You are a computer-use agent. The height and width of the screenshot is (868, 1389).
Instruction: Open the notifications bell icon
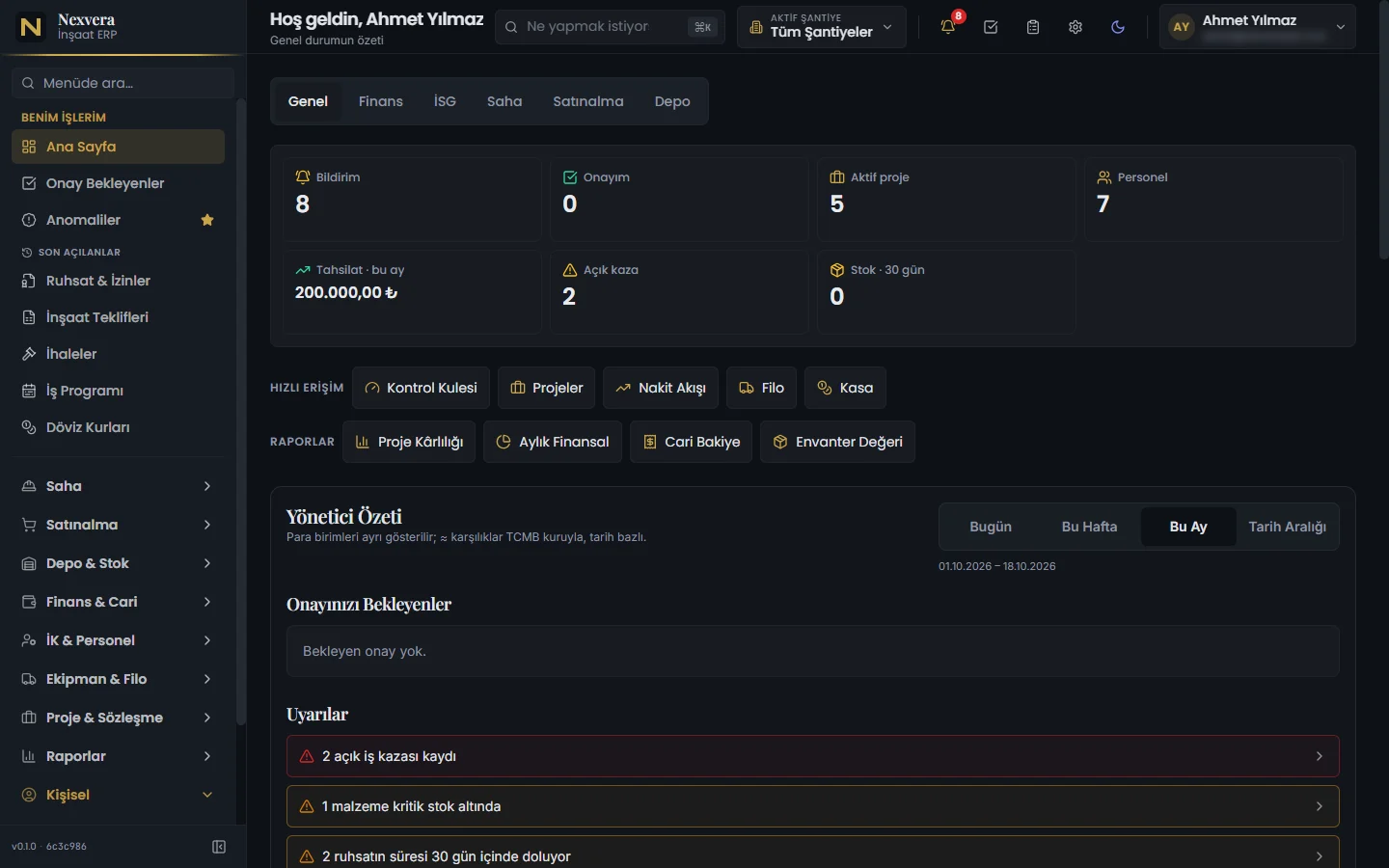[948, 27]
